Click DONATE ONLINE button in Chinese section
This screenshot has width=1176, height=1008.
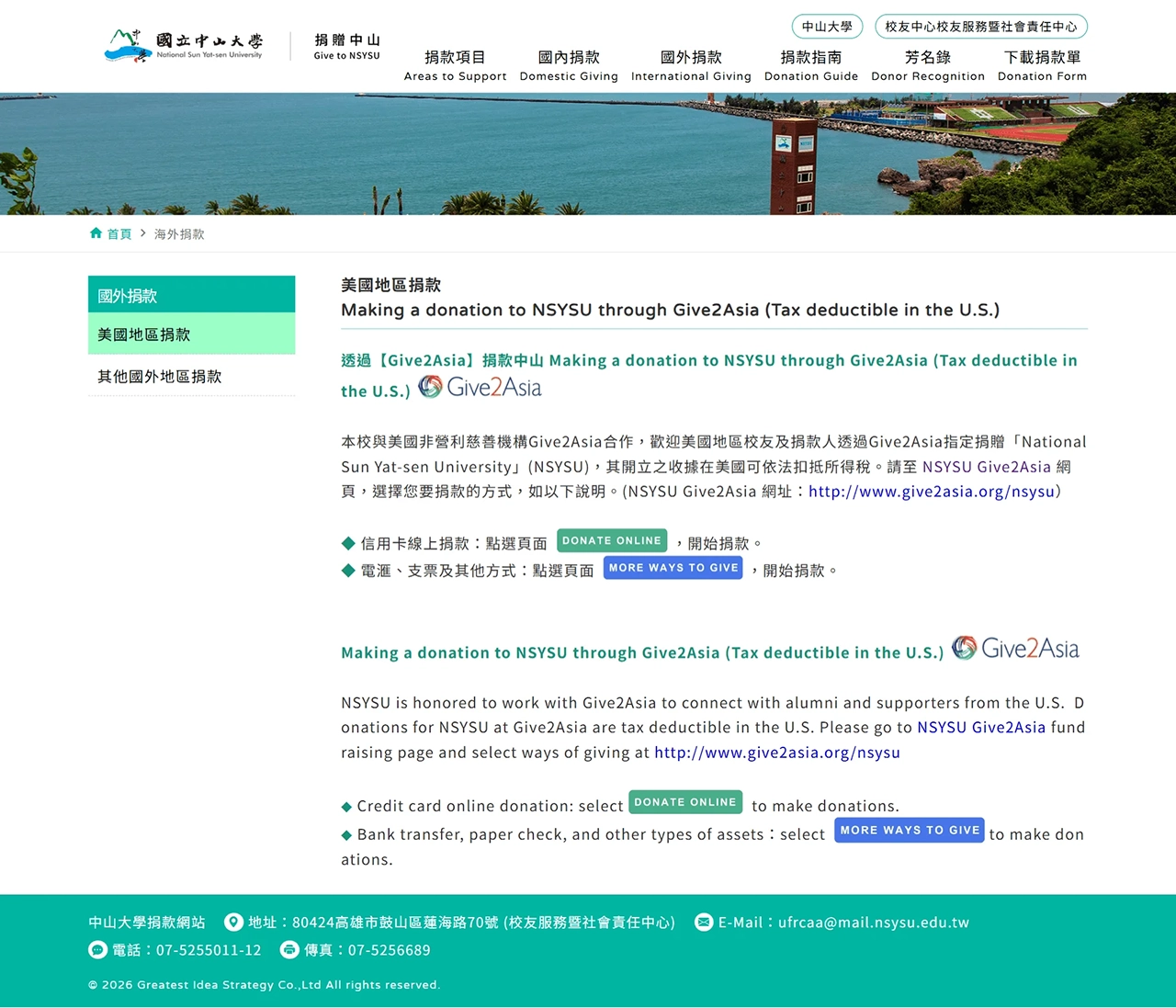pos(612,540)
